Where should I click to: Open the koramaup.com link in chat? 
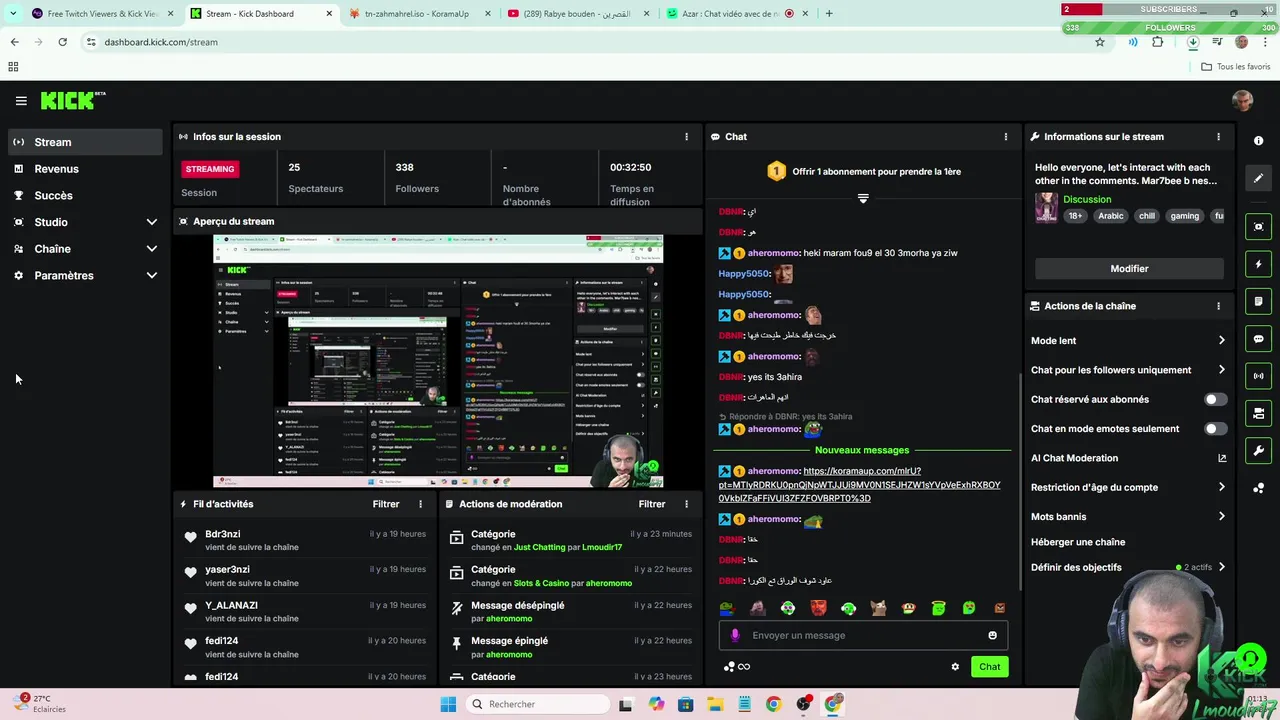859,485
